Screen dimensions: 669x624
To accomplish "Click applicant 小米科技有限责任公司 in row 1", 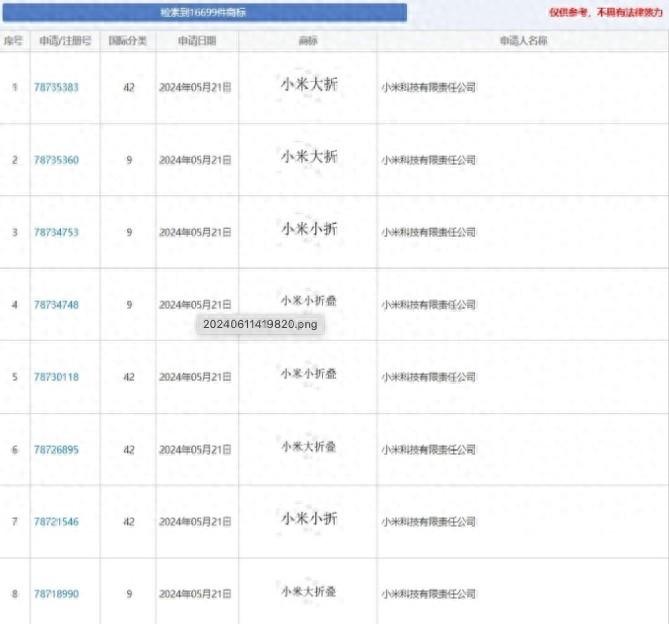I will pyautogui.click(x=428, y=87).
